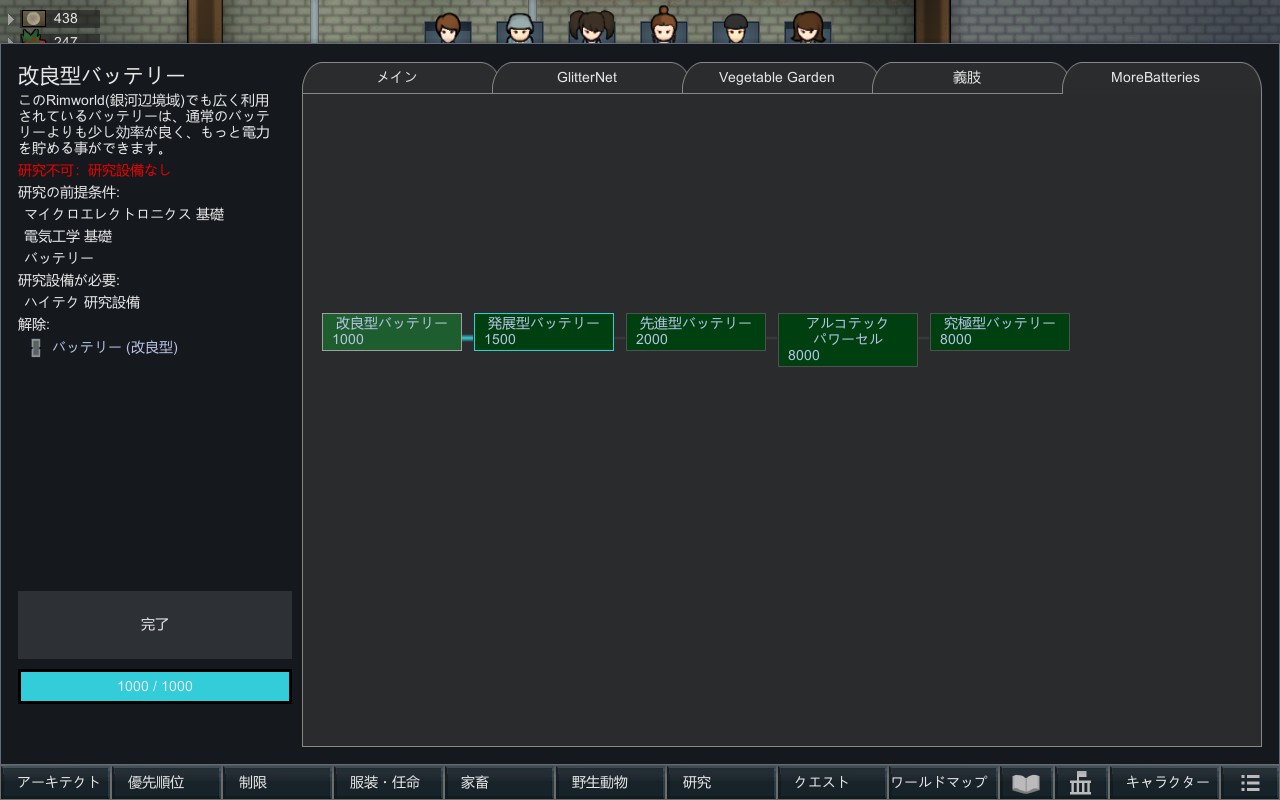Open the キャラクター menu
This screenshot has width=1280, height=800.
[1165, 783]
